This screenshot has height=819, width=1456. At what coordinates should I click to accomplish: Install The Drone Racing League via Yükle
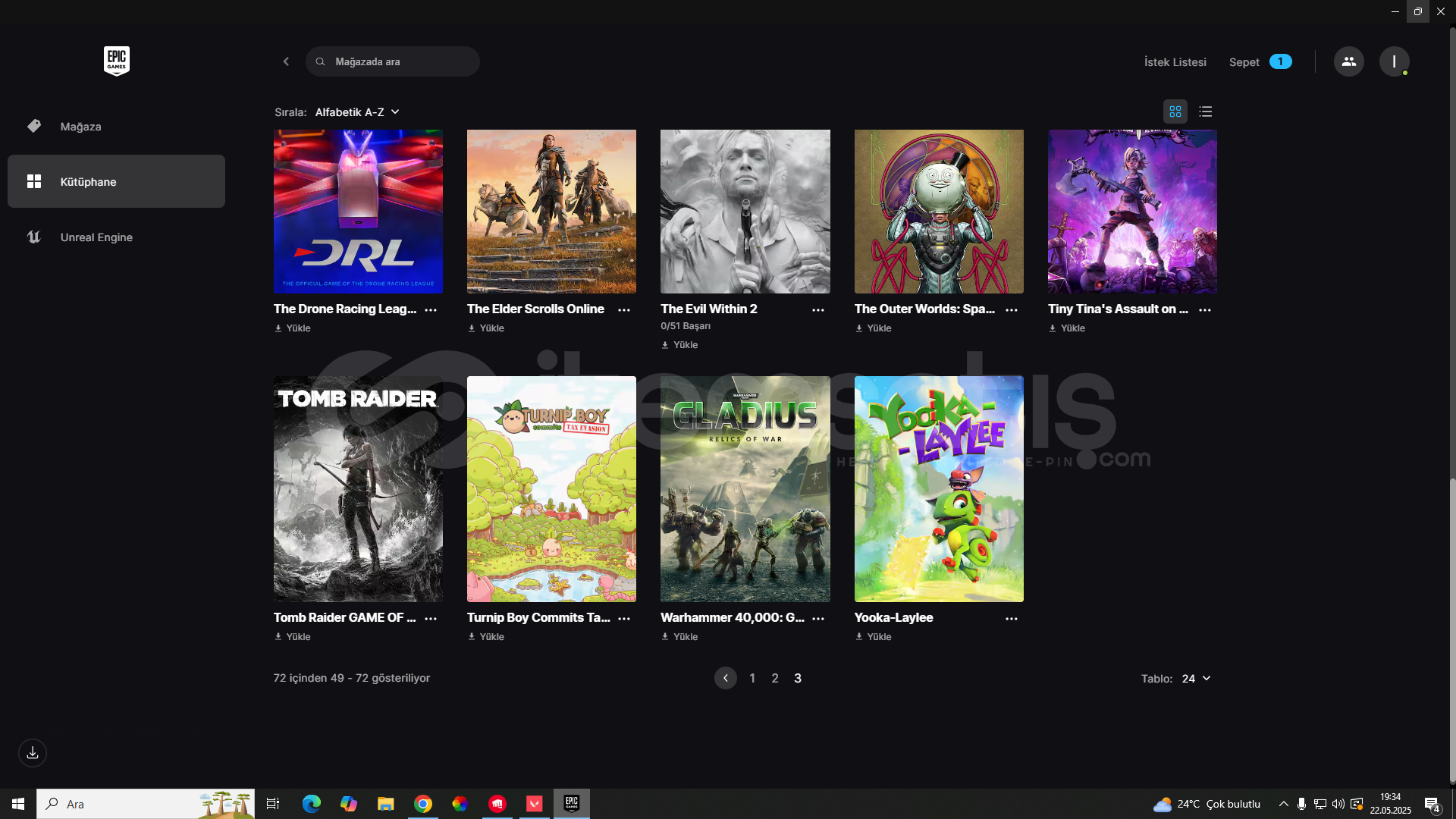[293, 328]
